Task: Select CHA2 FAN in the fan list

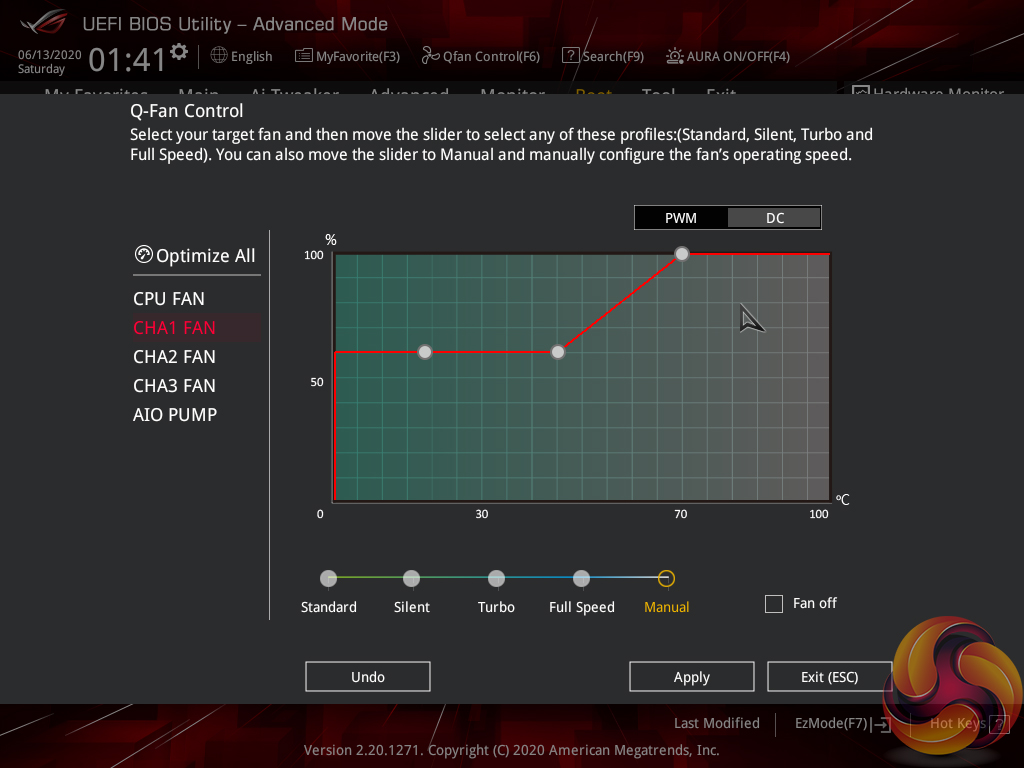Action: click(174, 357)
